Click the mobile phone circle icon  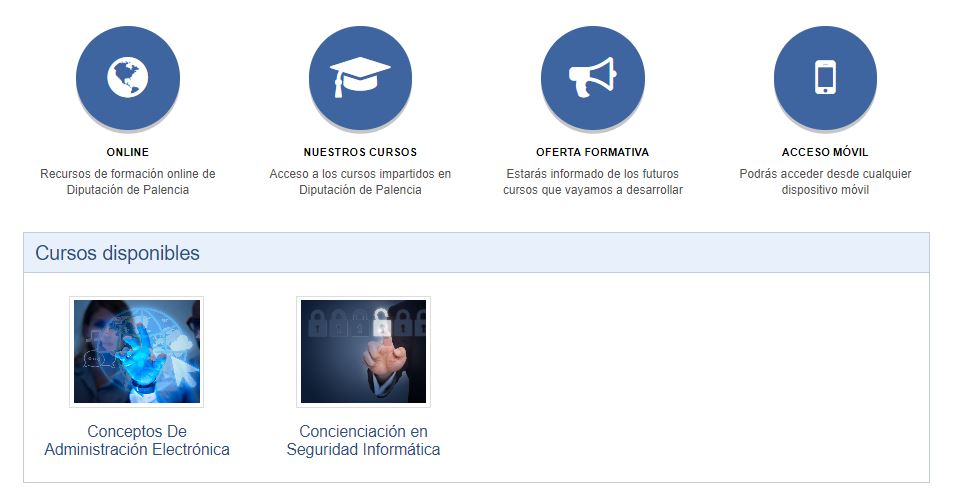coord(825,78)
